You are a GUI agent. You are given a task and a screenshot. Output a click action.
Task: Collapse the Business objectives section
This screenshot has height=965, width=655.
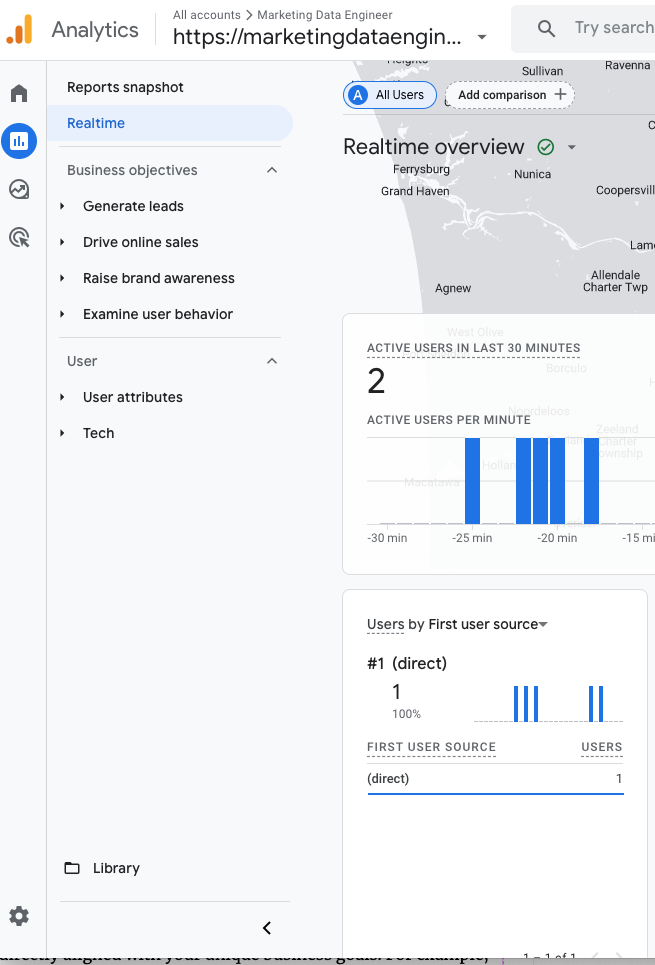[x=271, y=170]
